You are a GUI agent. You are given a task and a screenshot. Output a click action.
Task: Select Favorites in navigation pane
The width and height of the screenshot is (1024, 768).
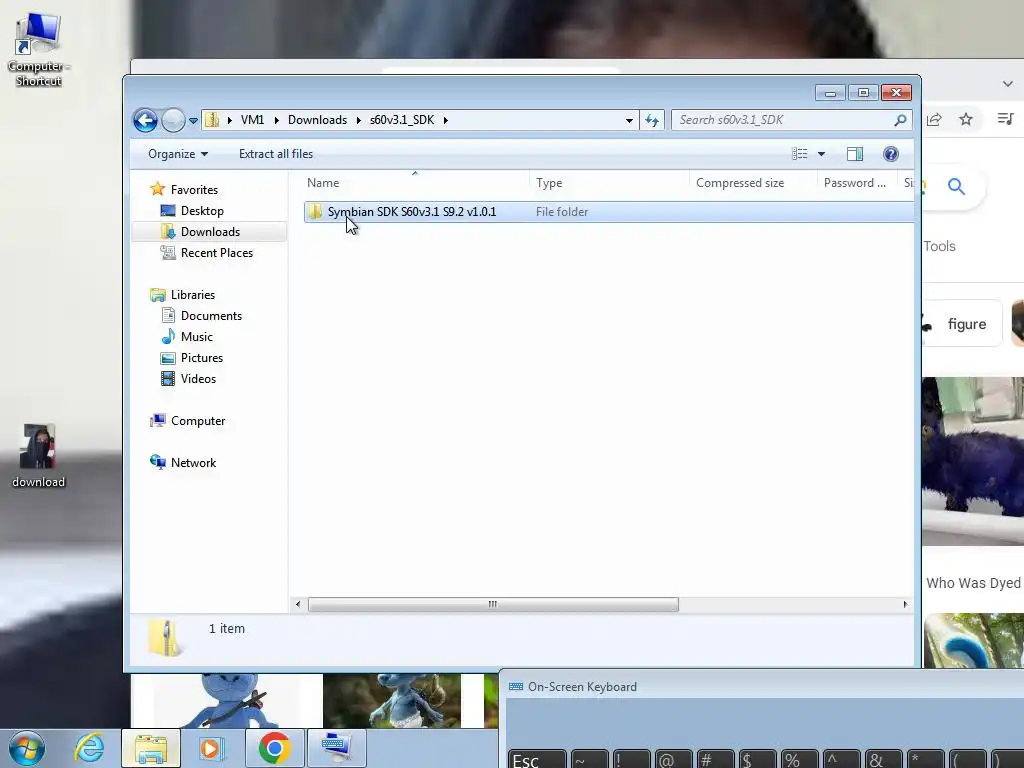[194, 190]
